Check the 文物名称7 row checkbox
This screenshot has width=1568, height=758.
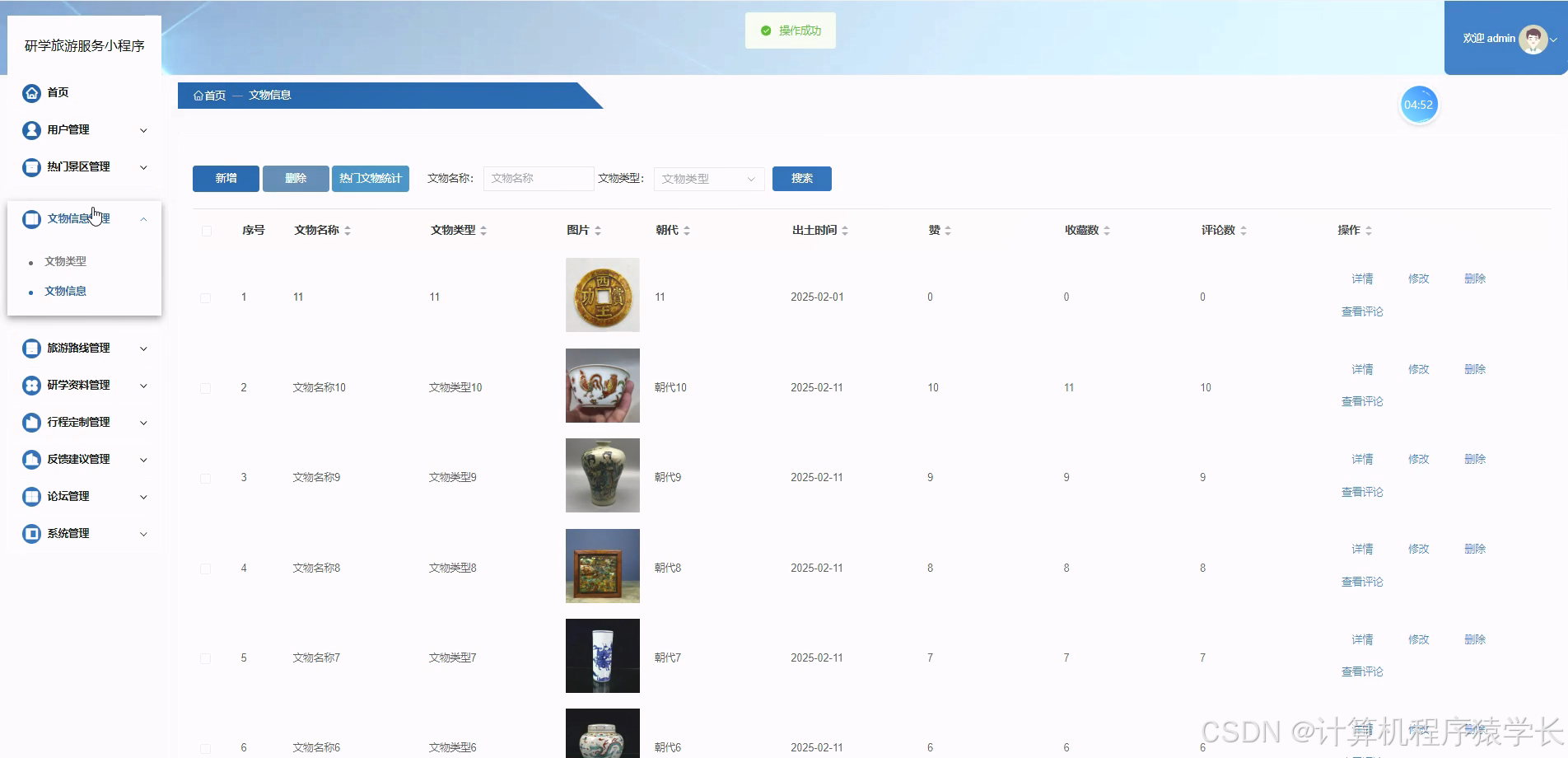(x=205, y=658)
